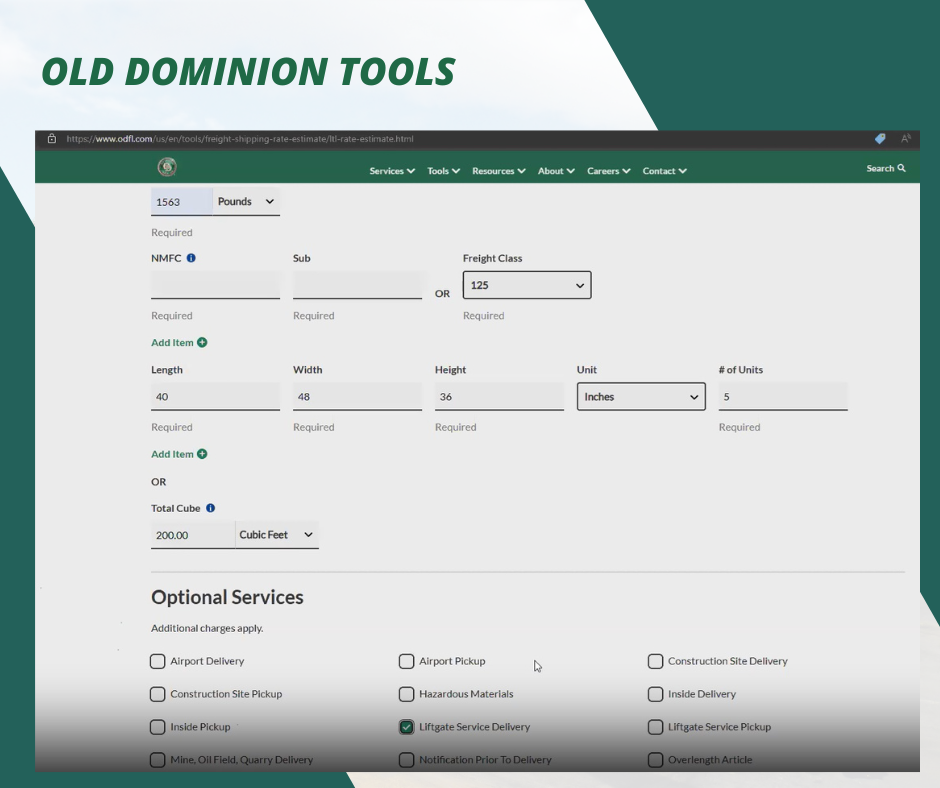Check Mine, Oil Field, Quarry Delivery

point(158,760)
